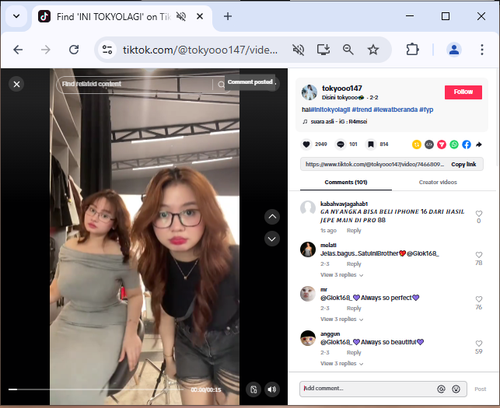Share the video via WhatsApp icon
The width and height of the screenshot is (500, 408).
(454, 144)
